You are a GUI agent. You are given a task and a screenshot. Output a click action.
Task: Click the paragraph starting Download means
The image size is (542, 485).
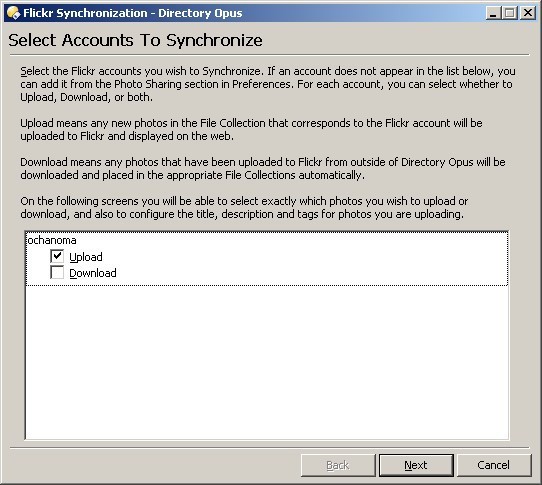tap(263, 169)
